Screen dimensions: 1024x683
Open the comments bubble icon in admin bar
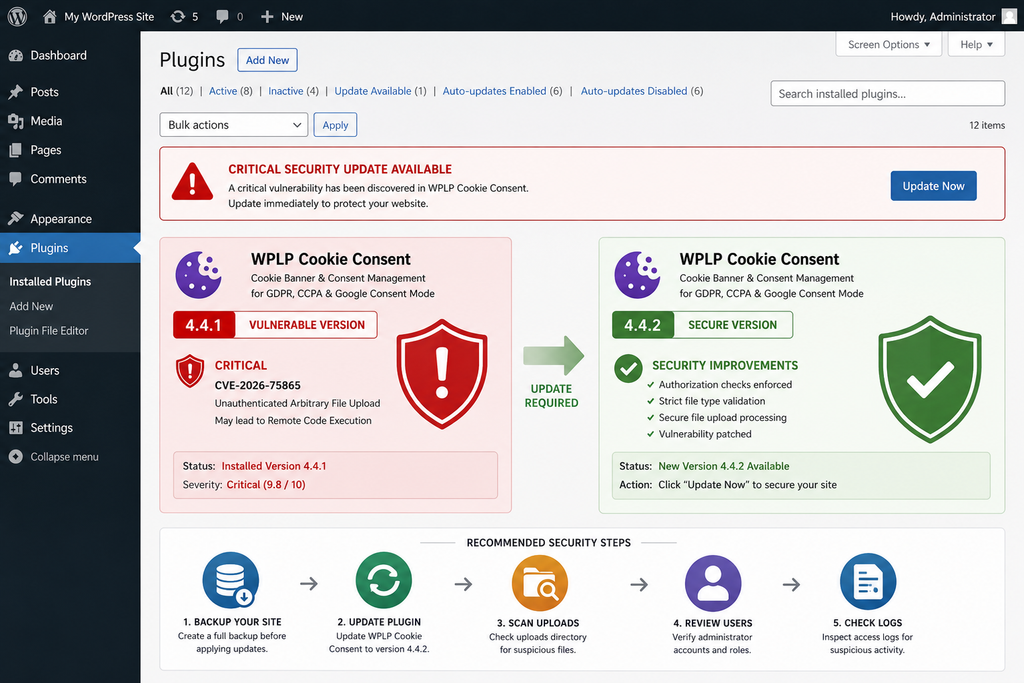tap(222, 16)
